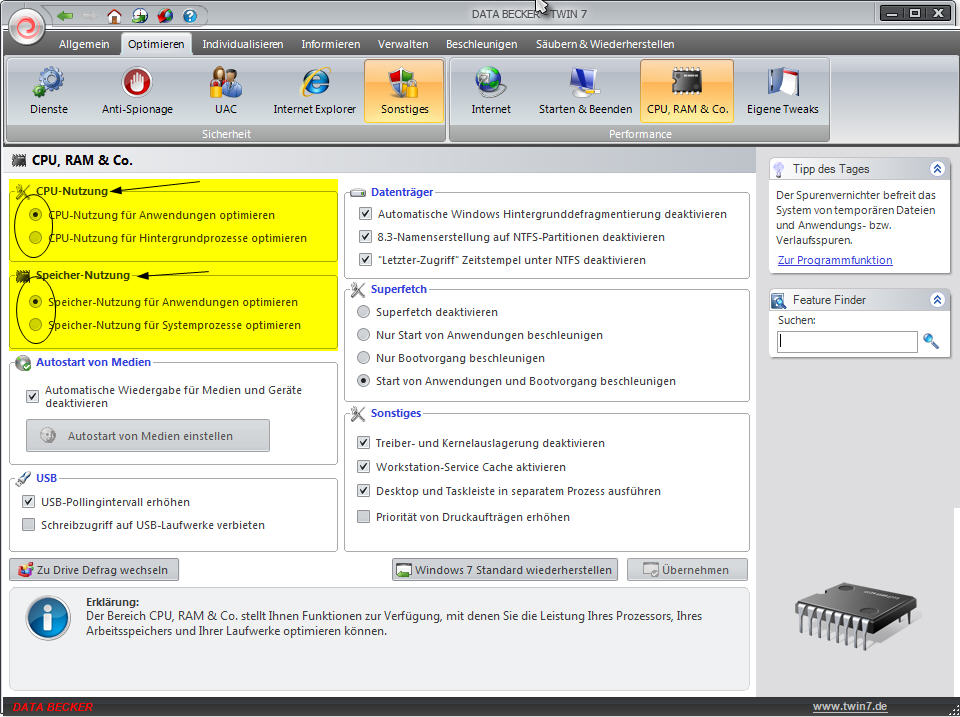Focus the Suchen input field
This screenshot has width=960, height=717.
click(x=847, y=342)
